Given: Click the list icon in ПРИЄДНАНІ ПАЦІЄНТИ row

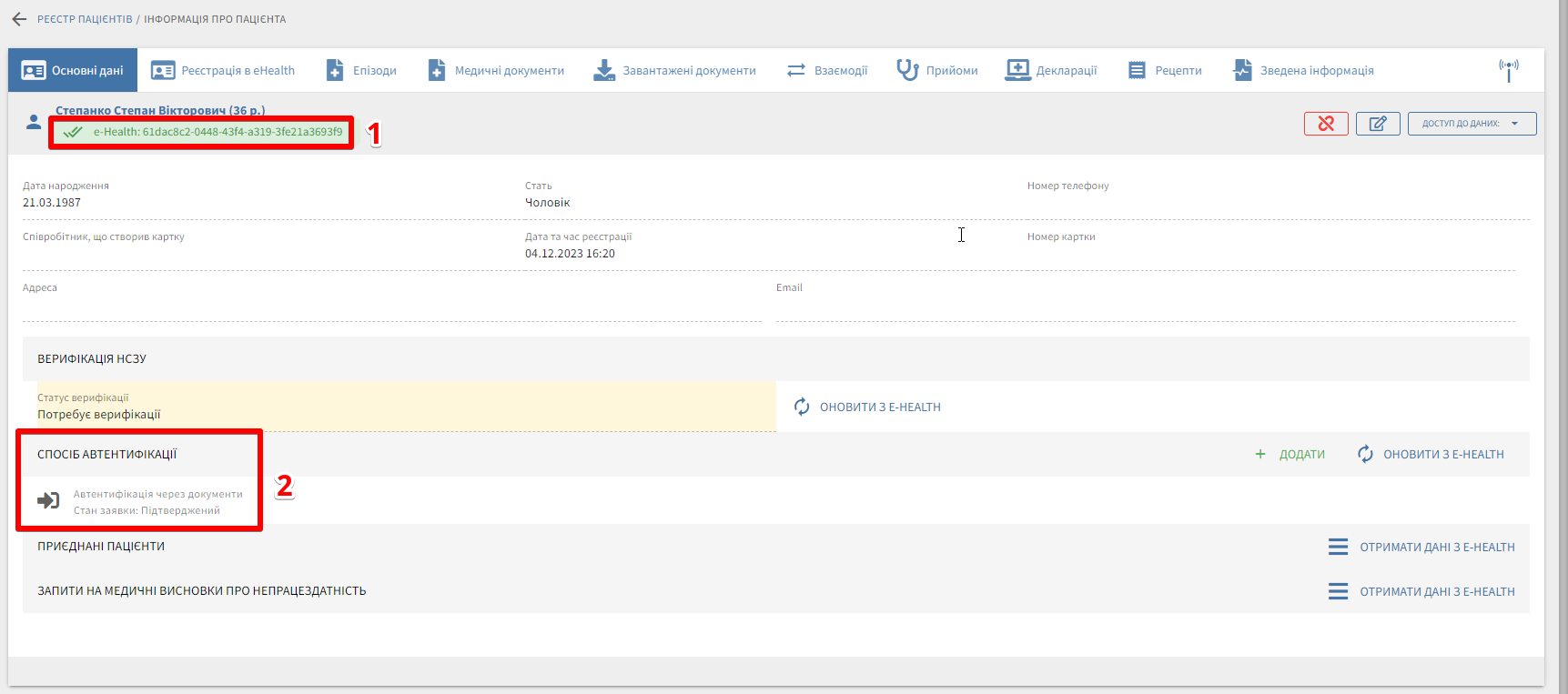Looking at the screenshot, I should [x=1338, y=547].
